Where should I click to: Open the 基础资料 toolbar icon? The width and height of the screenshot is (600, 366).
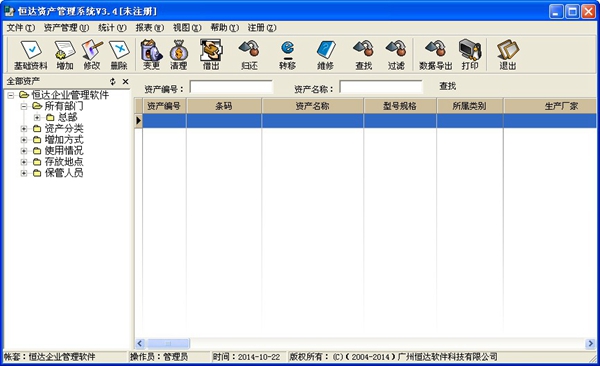(31, 55)
